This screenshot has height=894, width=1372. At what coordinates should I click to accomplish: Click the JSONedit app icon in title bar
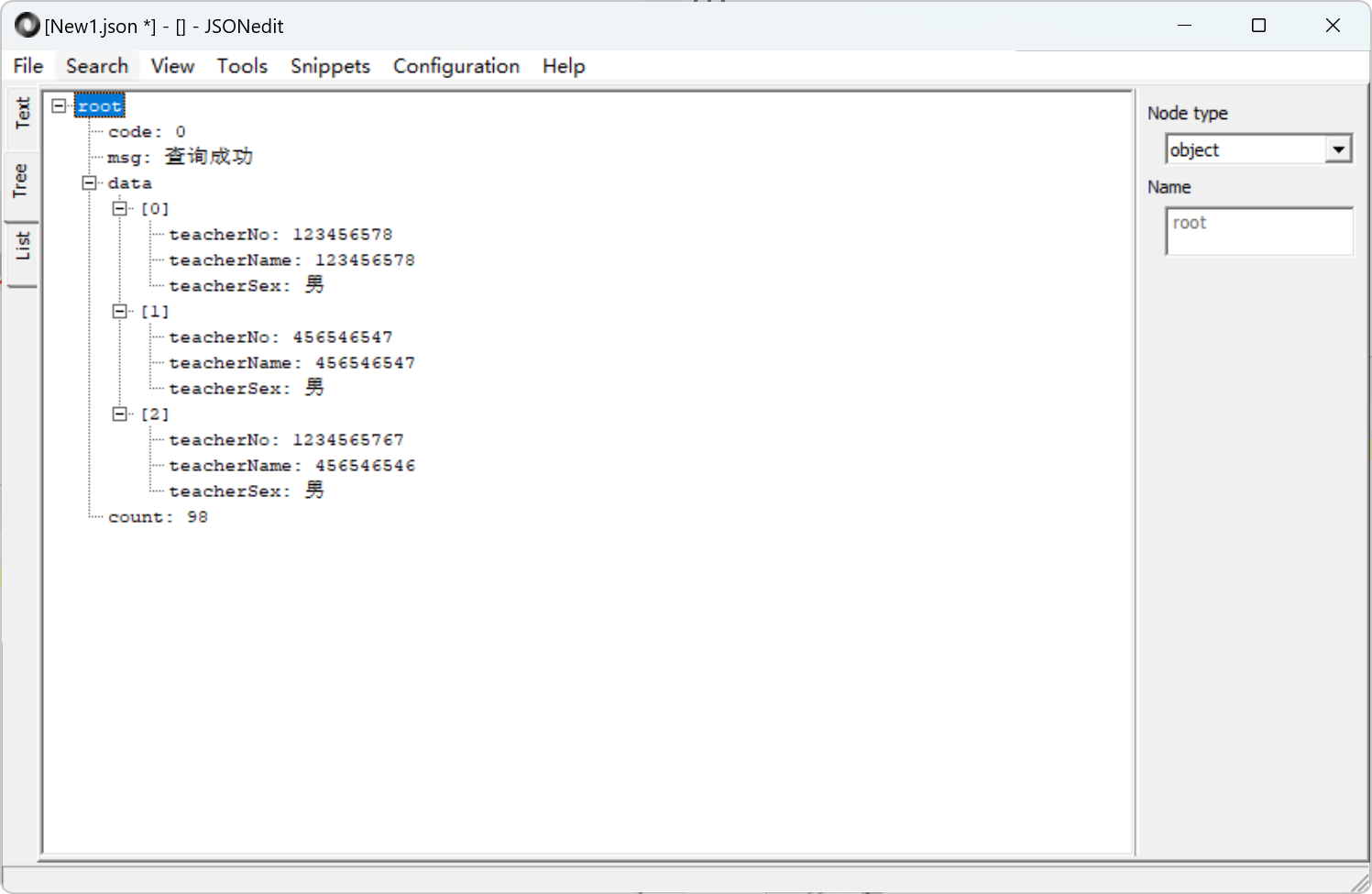pyautogui.click(x=27, y=26)
